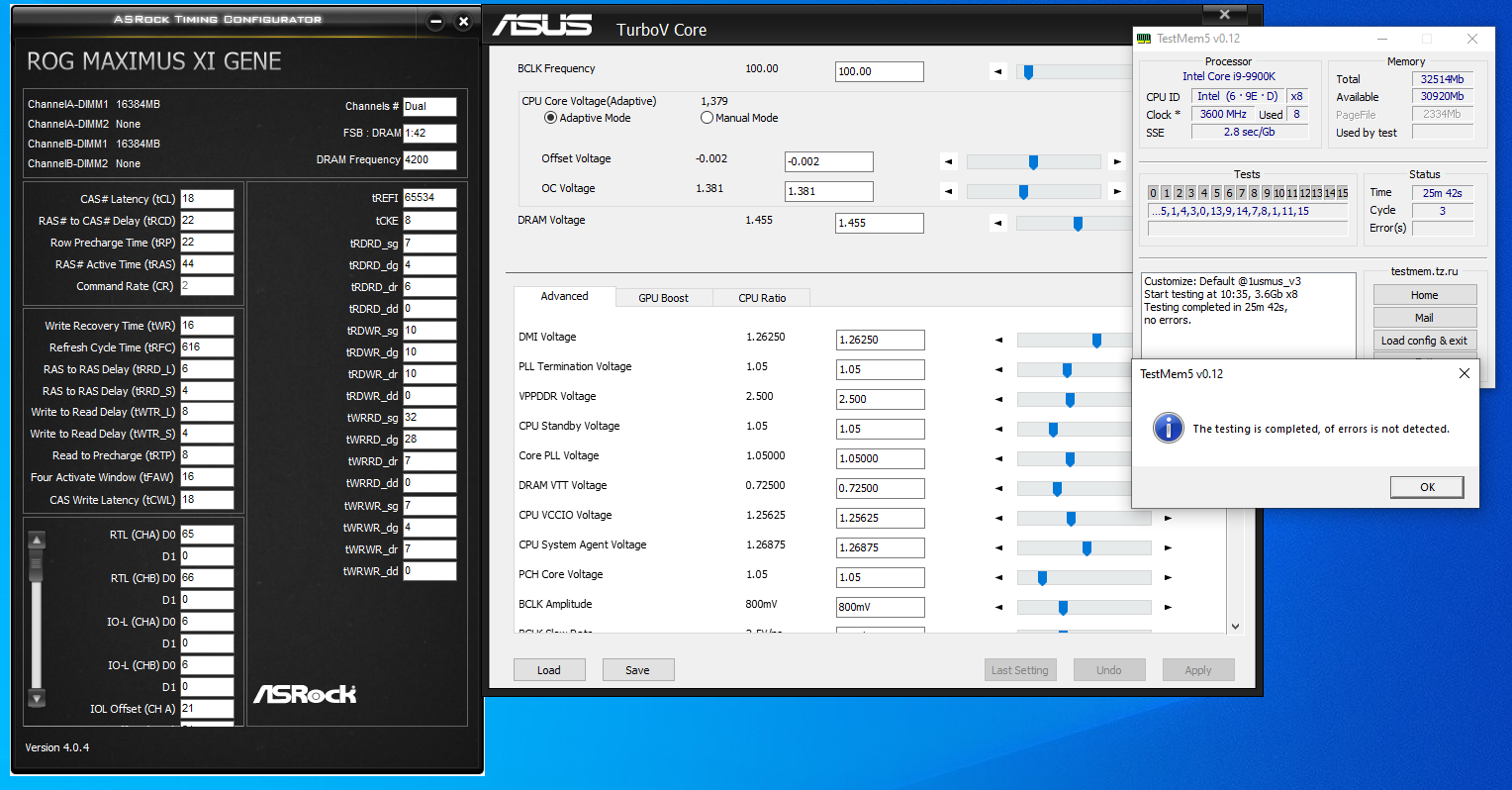Click the DRAM Voltage input field
This screenshot has height=790, width=1512.
[880, 223]
